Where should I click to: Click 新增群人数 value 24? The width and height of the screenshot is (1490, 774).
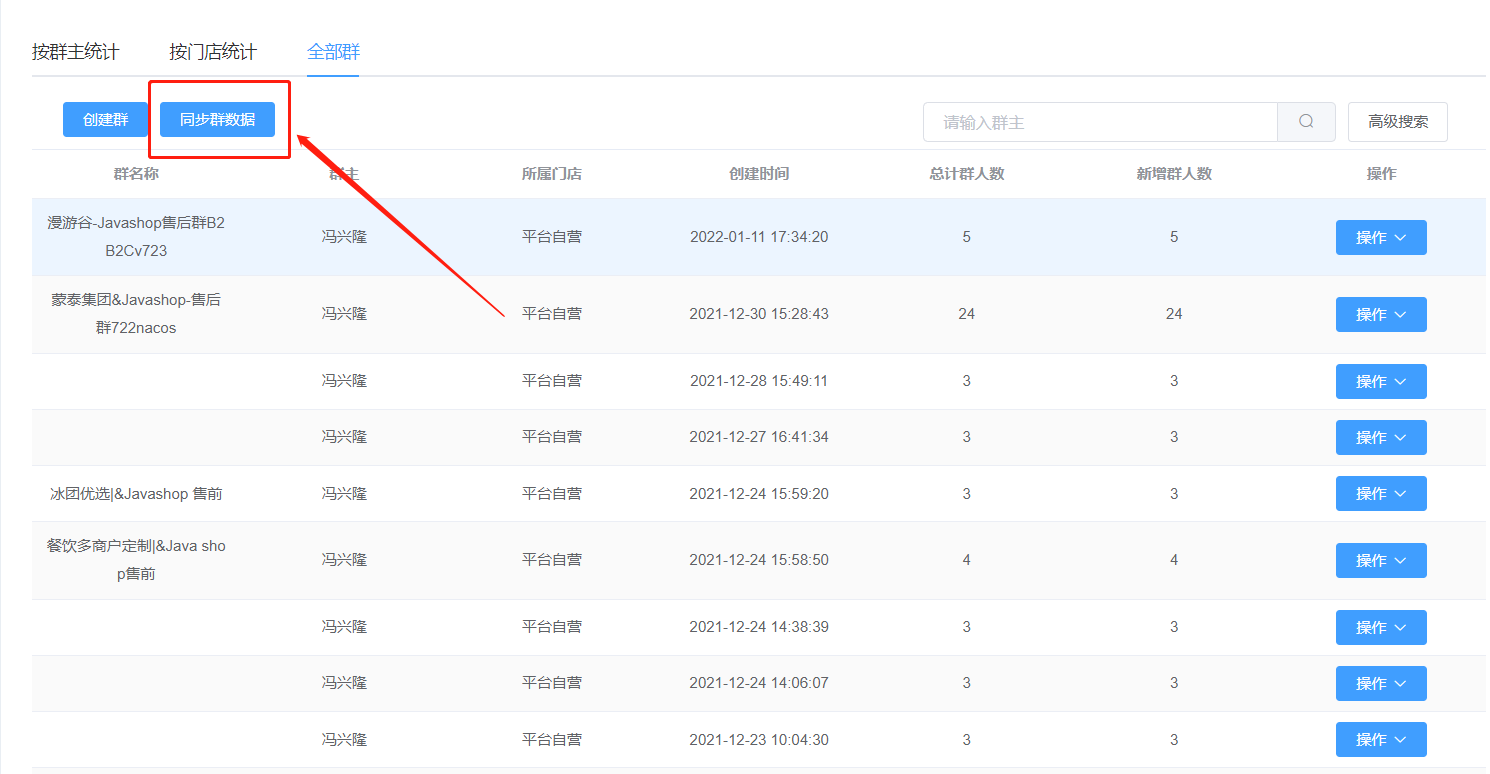pos(1174,313)
